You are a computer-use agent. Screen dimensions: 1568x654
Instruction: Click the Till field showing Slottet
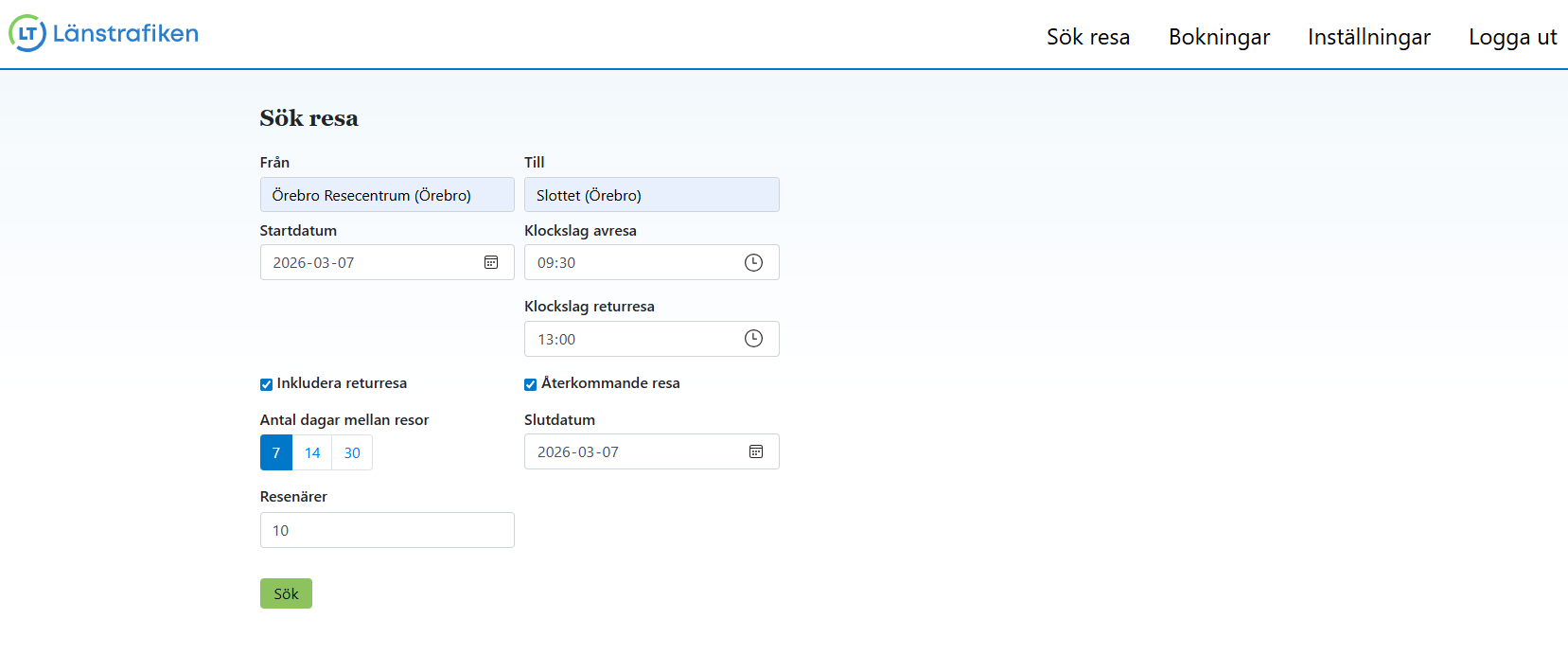651,195
